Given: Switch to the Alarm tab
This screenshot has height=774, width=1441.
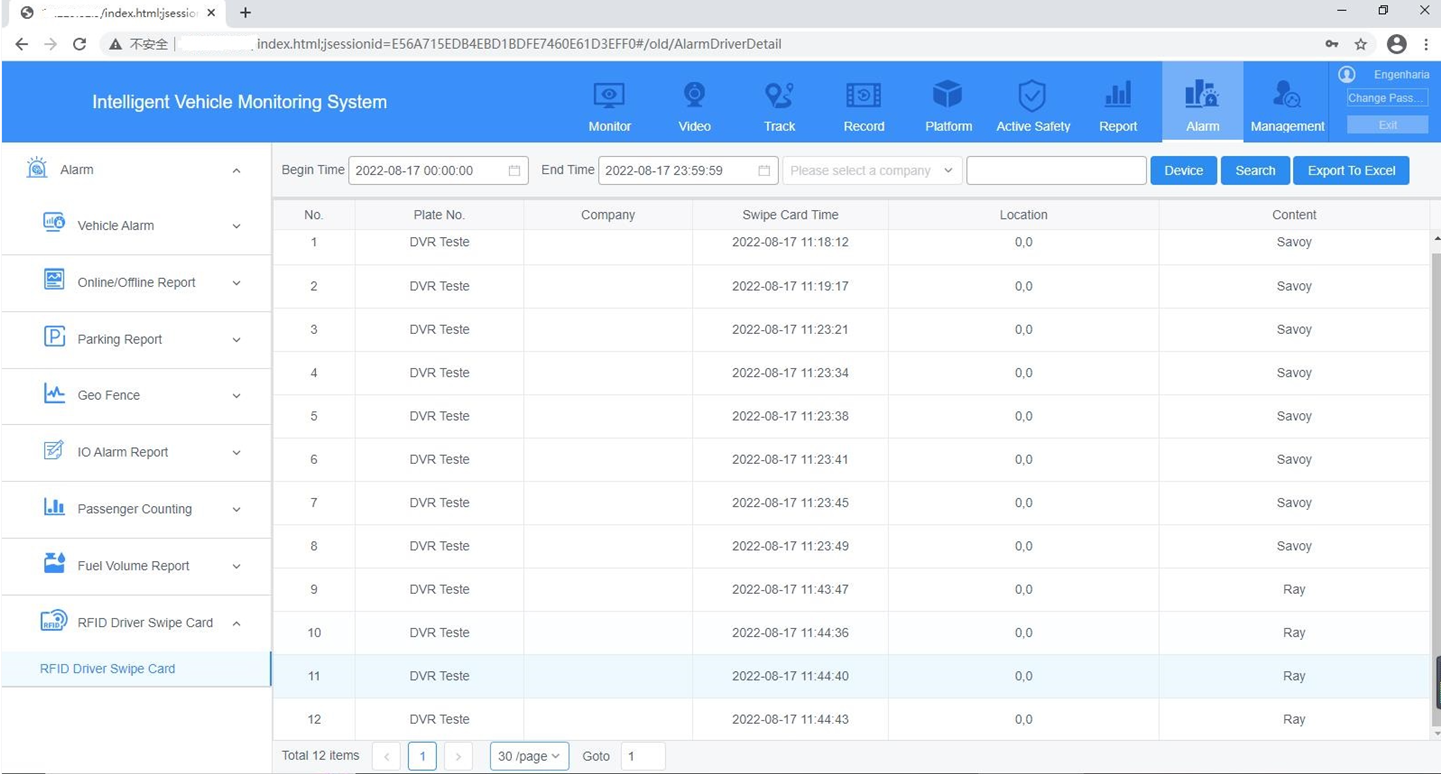Looking at the screenshot, I should tap(1202, 102).
